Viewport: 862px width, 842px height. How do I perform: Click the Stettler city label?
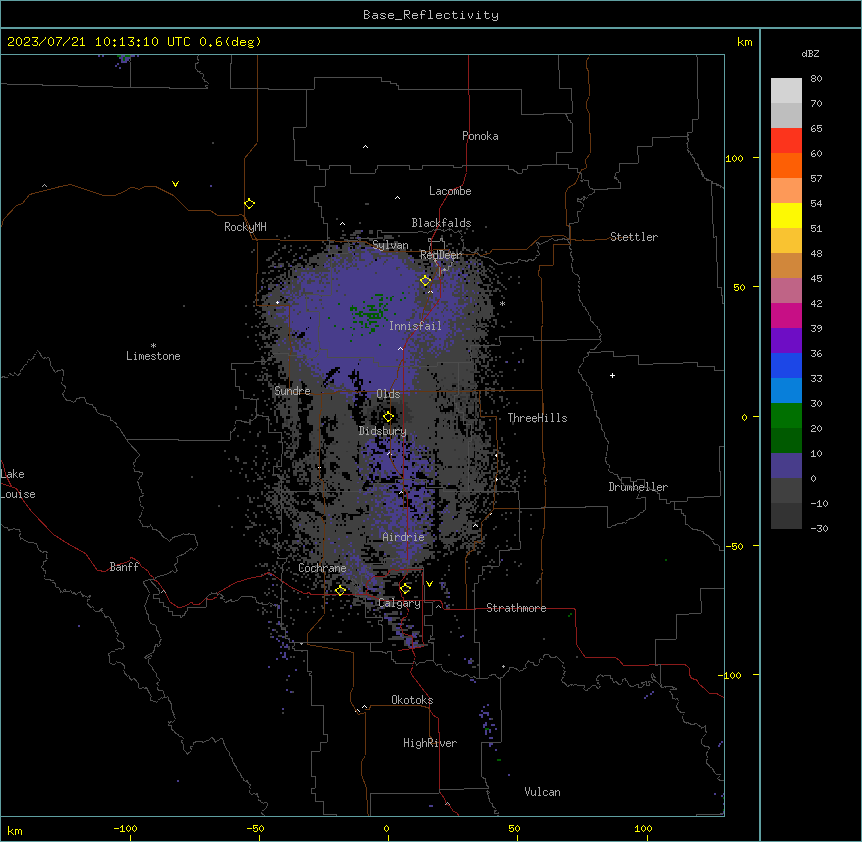click(634, 237)
